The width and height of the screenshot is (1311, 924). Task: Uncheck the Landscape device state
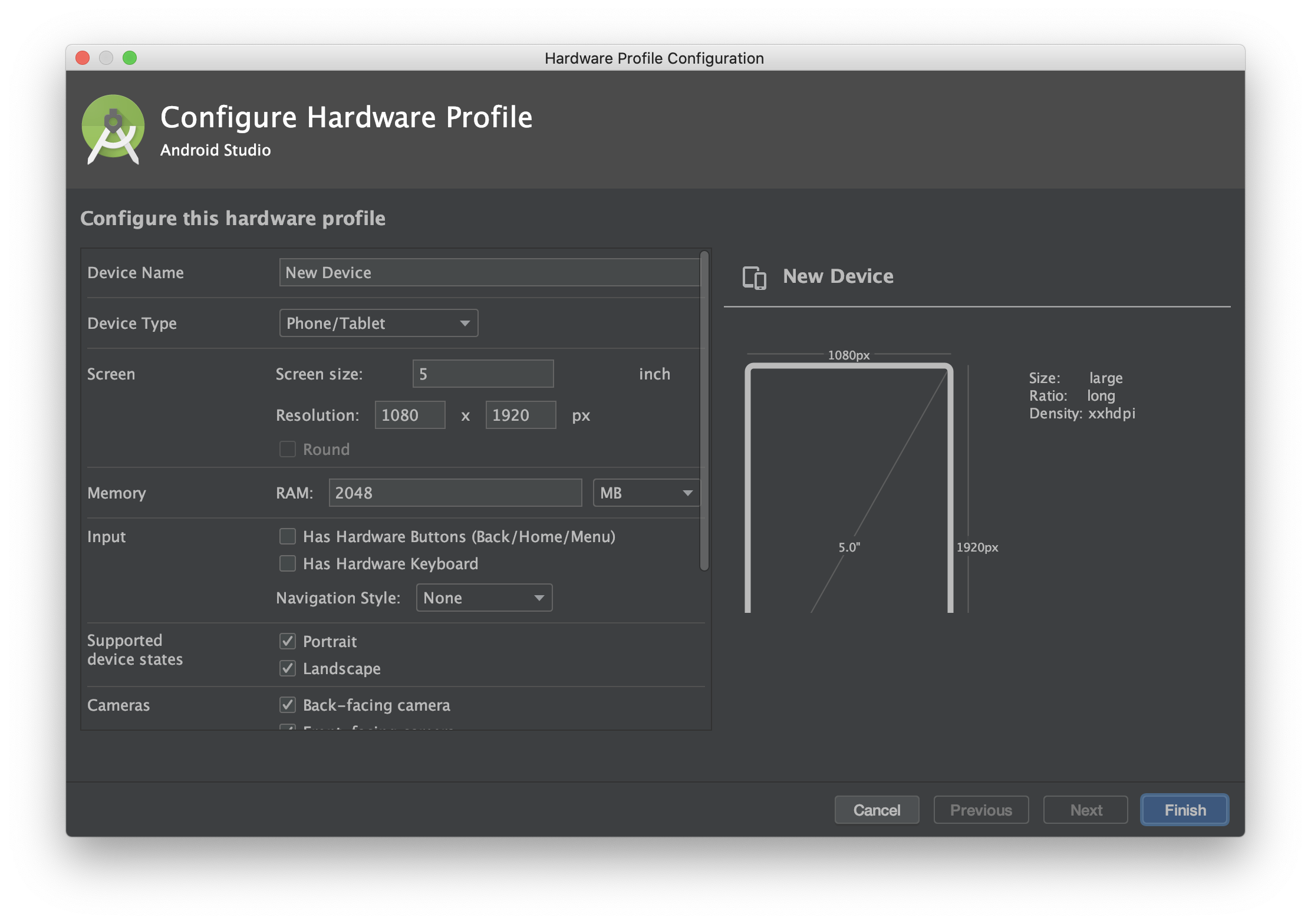(287, 668)
